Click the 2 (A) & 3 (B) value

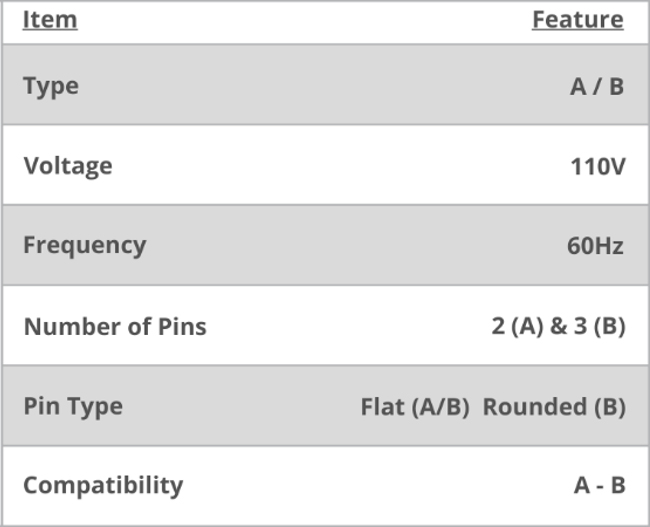[x=558, y=326]
